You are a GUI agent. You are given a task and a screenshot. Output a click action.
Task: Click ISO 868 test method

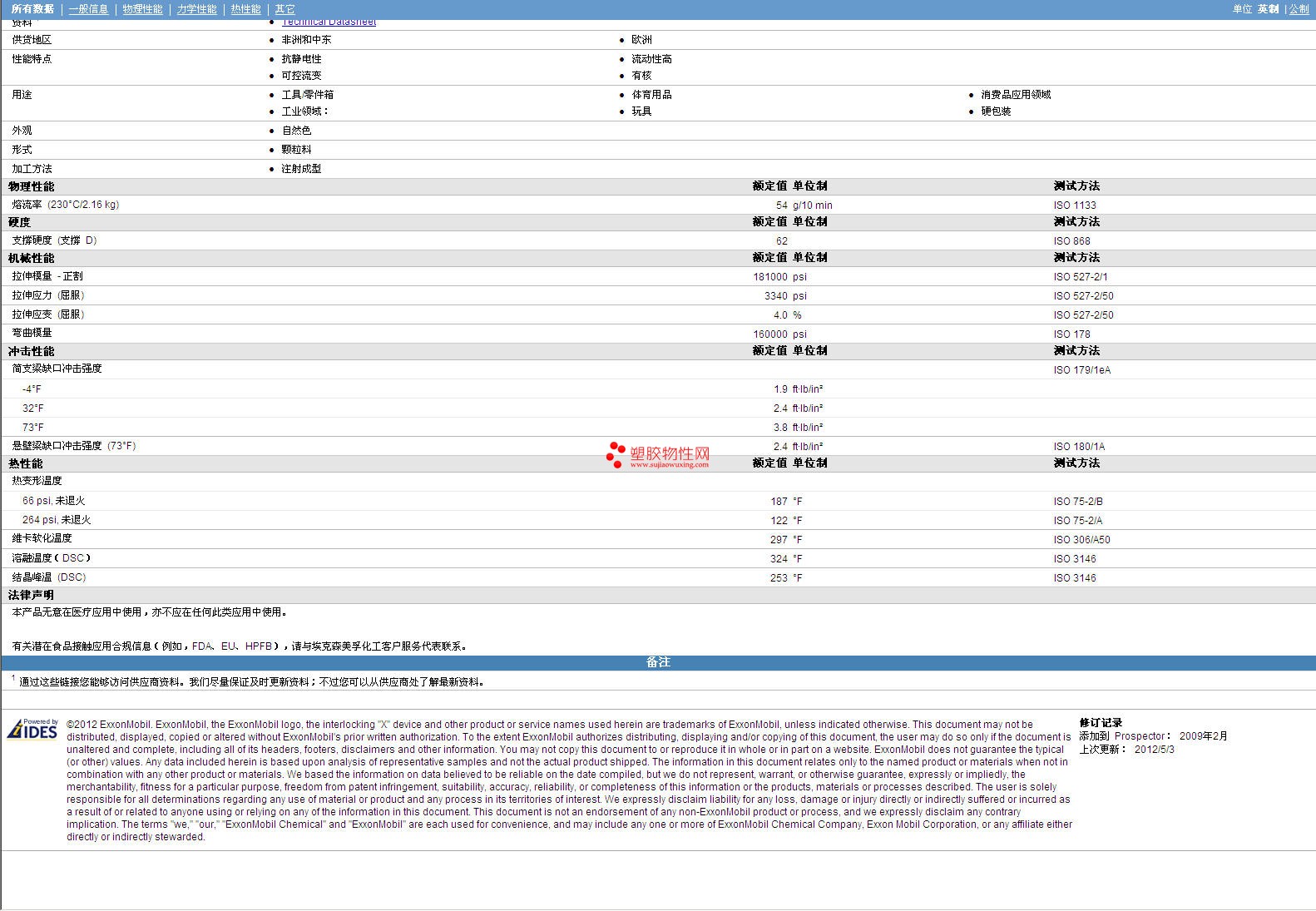[1072, 241]
